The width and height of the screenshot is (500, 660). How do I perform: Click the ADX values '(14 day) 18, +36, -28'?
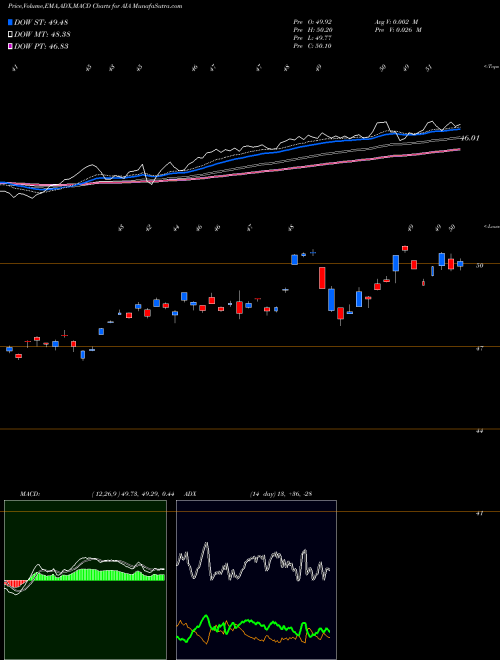(x=281, y=494)
